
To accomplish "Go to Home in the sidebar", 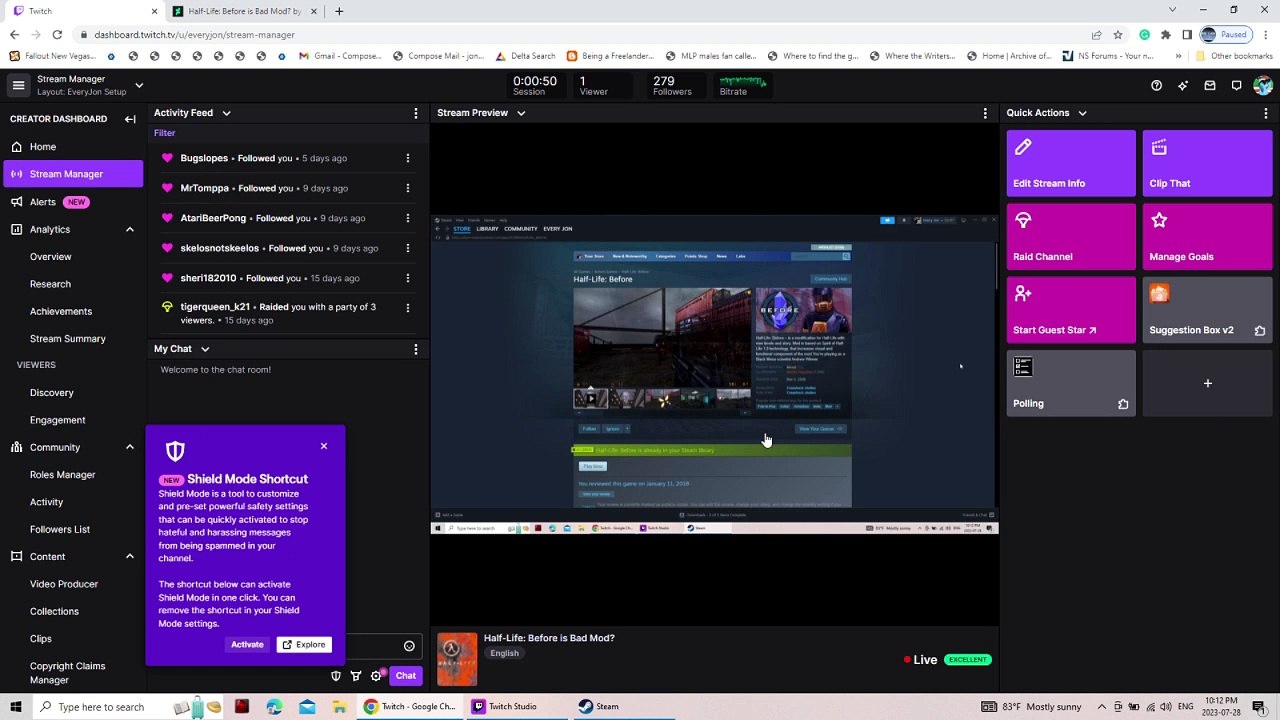I will (x=72, y=147).
